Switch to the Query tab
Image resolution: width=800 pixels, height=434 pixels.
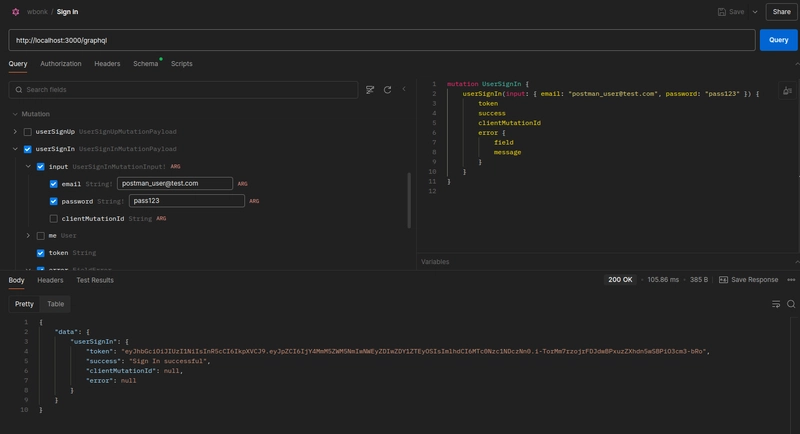click(x=18, y=64)
